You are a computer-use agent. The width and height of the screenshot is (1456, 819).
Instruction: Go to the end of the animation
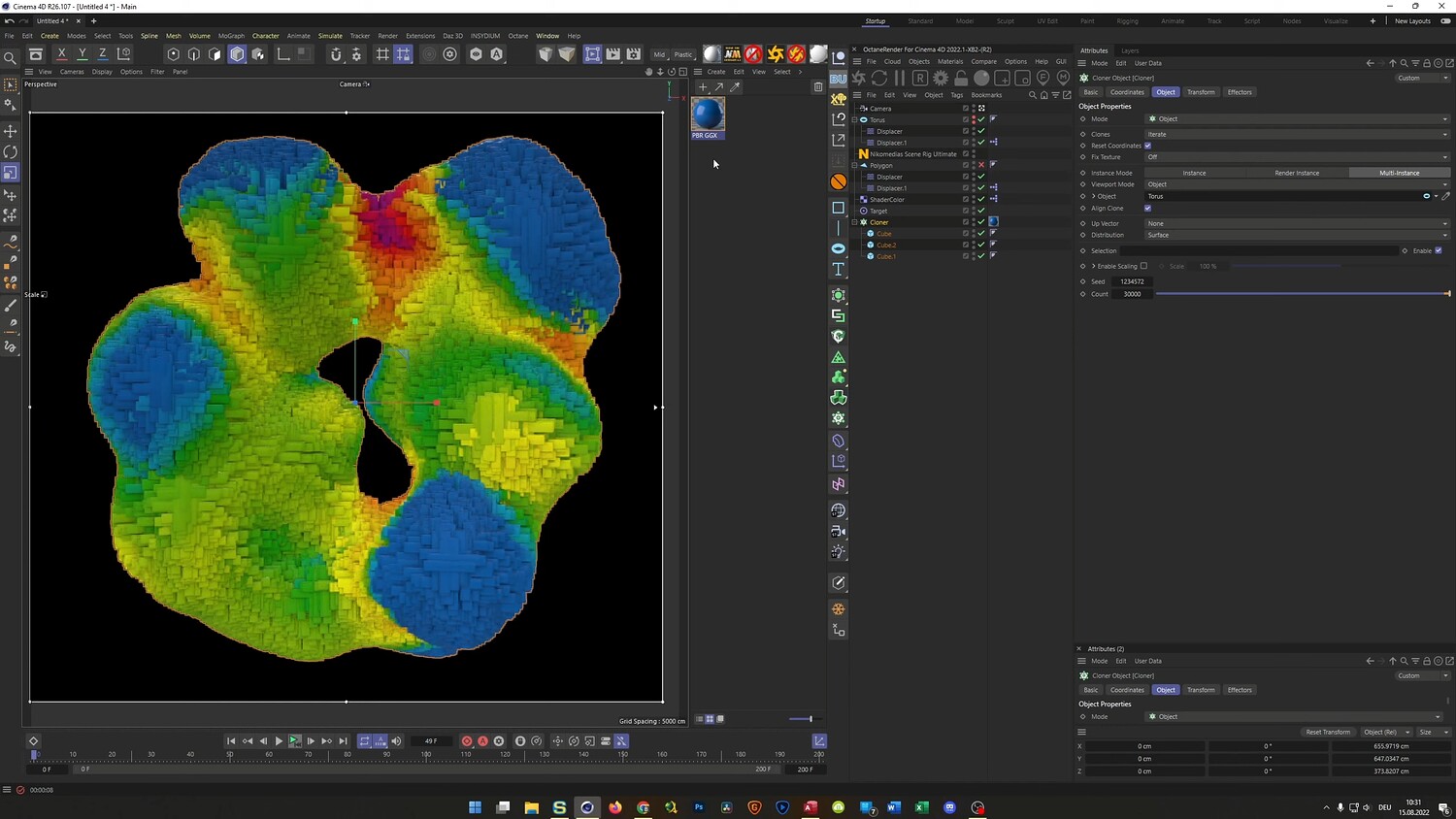[343, 741]
